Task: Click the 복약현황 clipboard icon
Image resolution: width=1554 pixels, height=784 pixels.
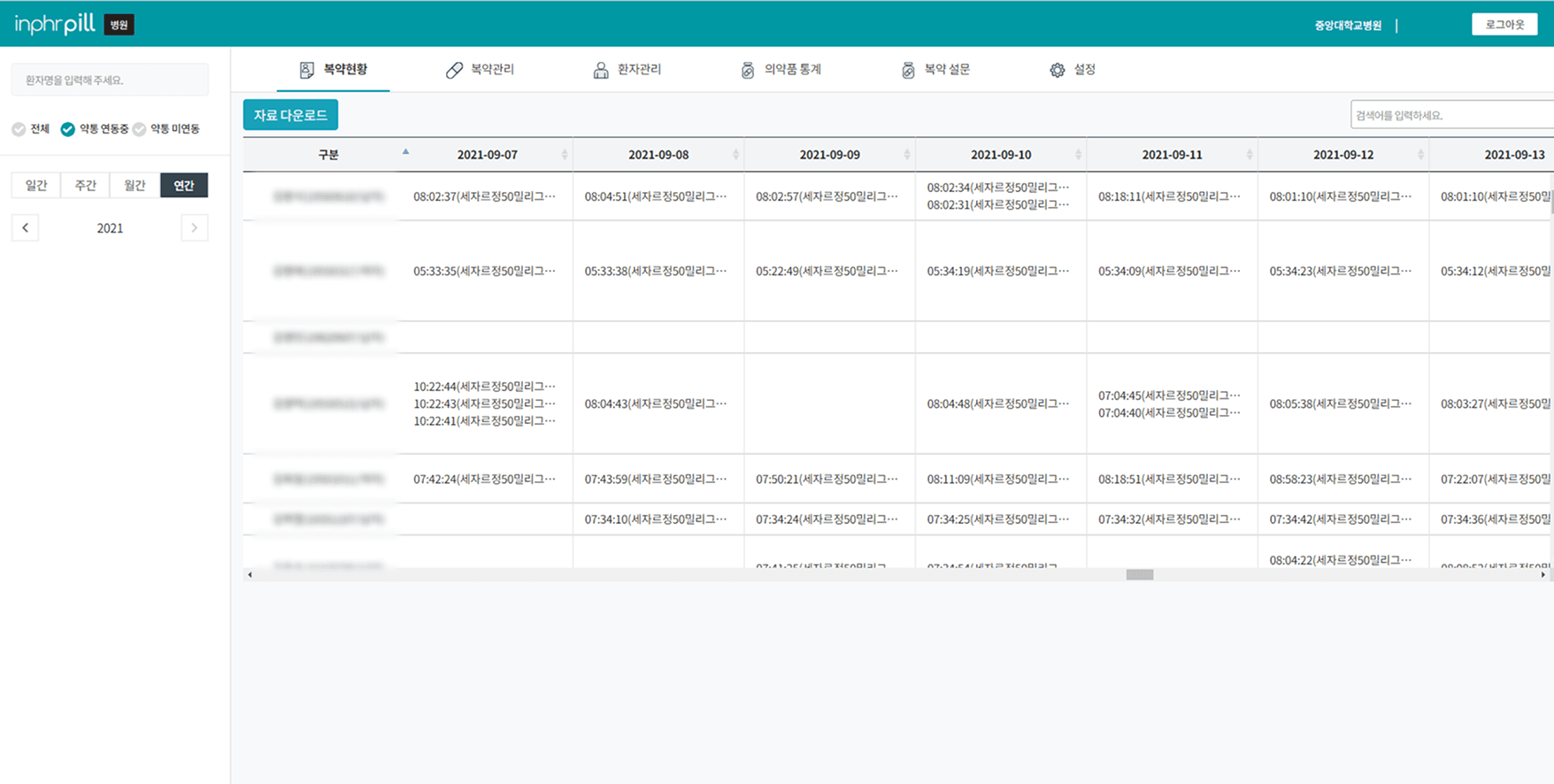Action: (306, 70)
